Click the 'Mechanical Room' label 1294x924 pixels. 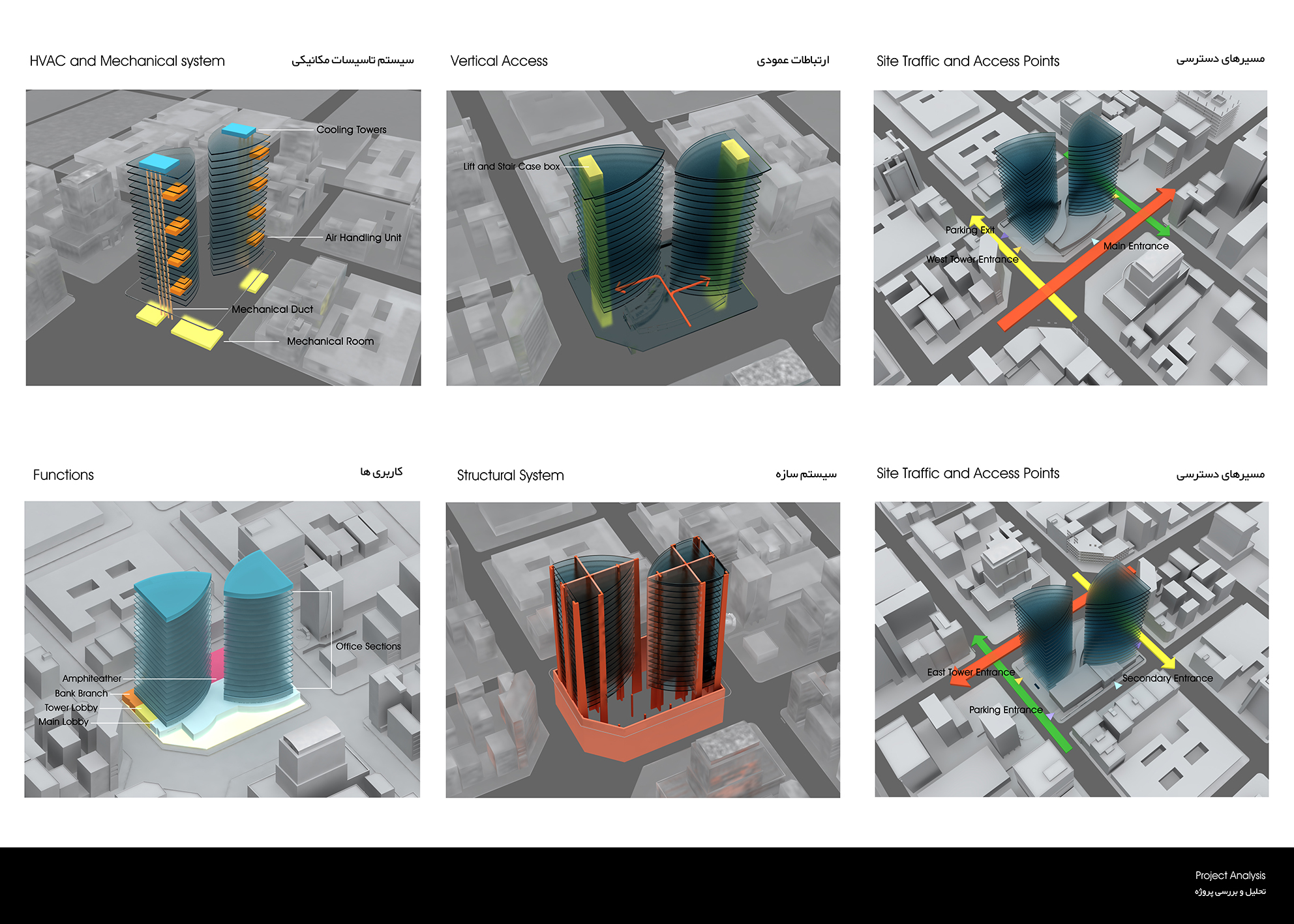pos(330,341)
